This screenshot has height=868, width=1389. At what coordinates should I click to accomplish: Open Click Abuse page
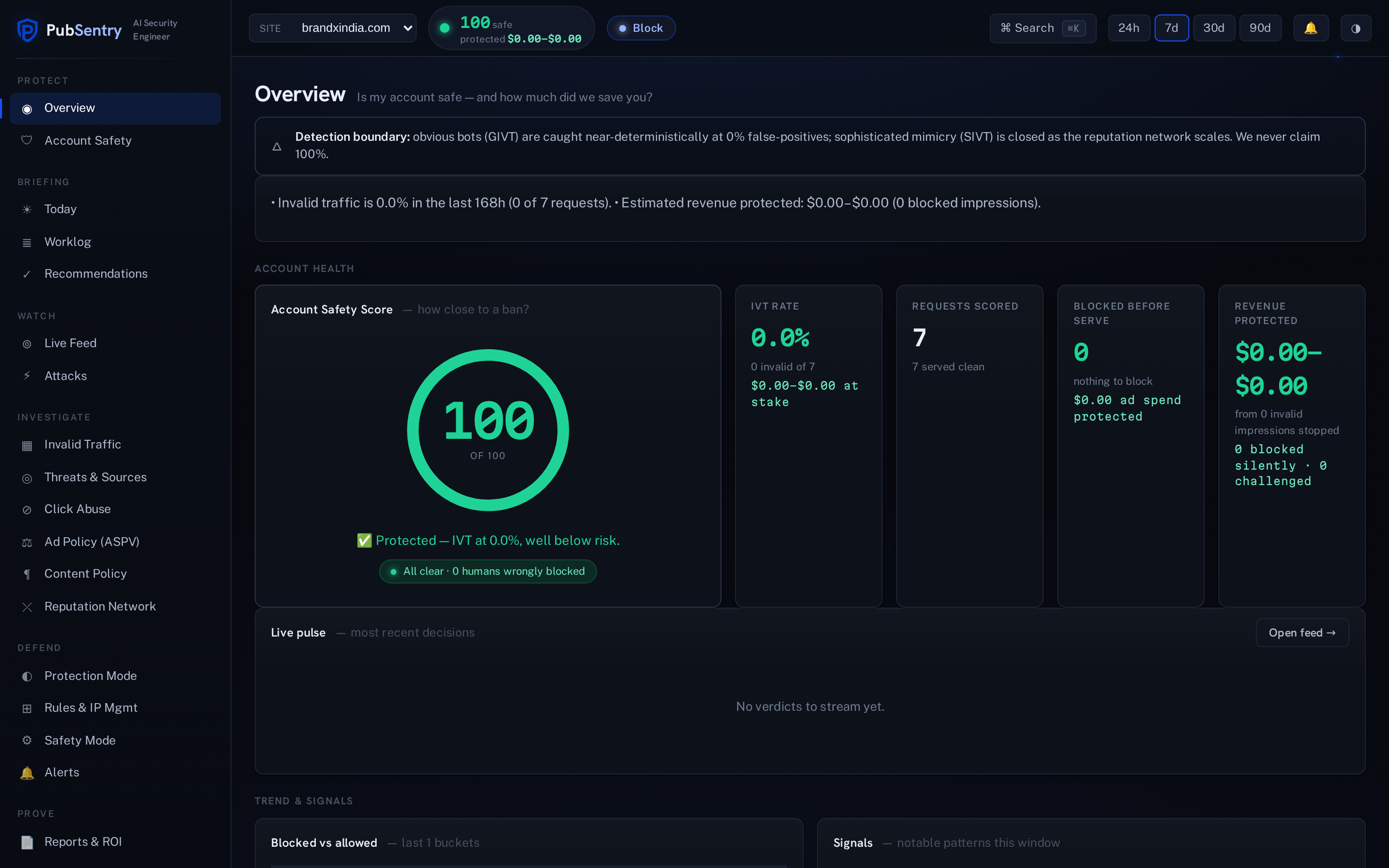coord(115,509)
